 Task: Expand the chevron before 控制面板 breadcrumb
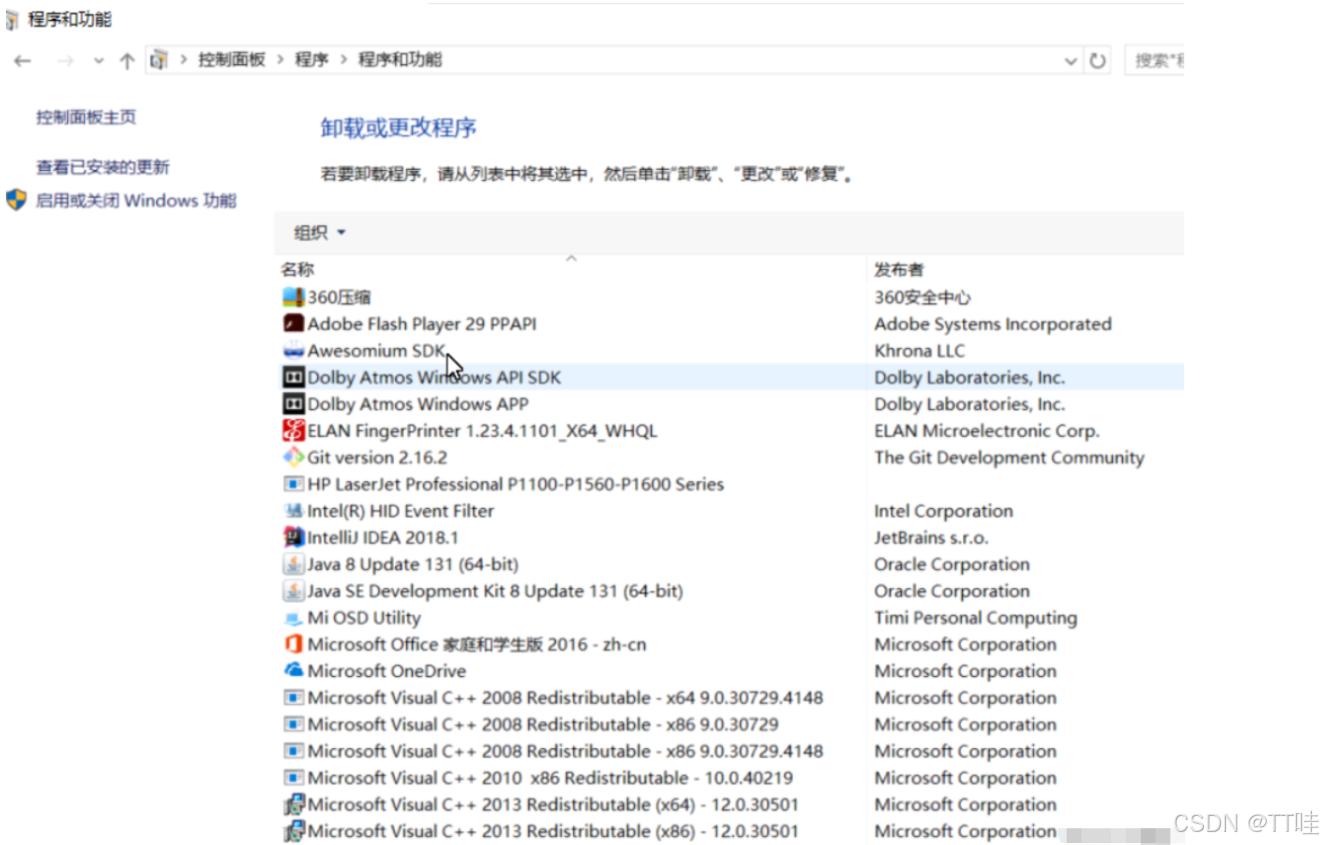183,60
